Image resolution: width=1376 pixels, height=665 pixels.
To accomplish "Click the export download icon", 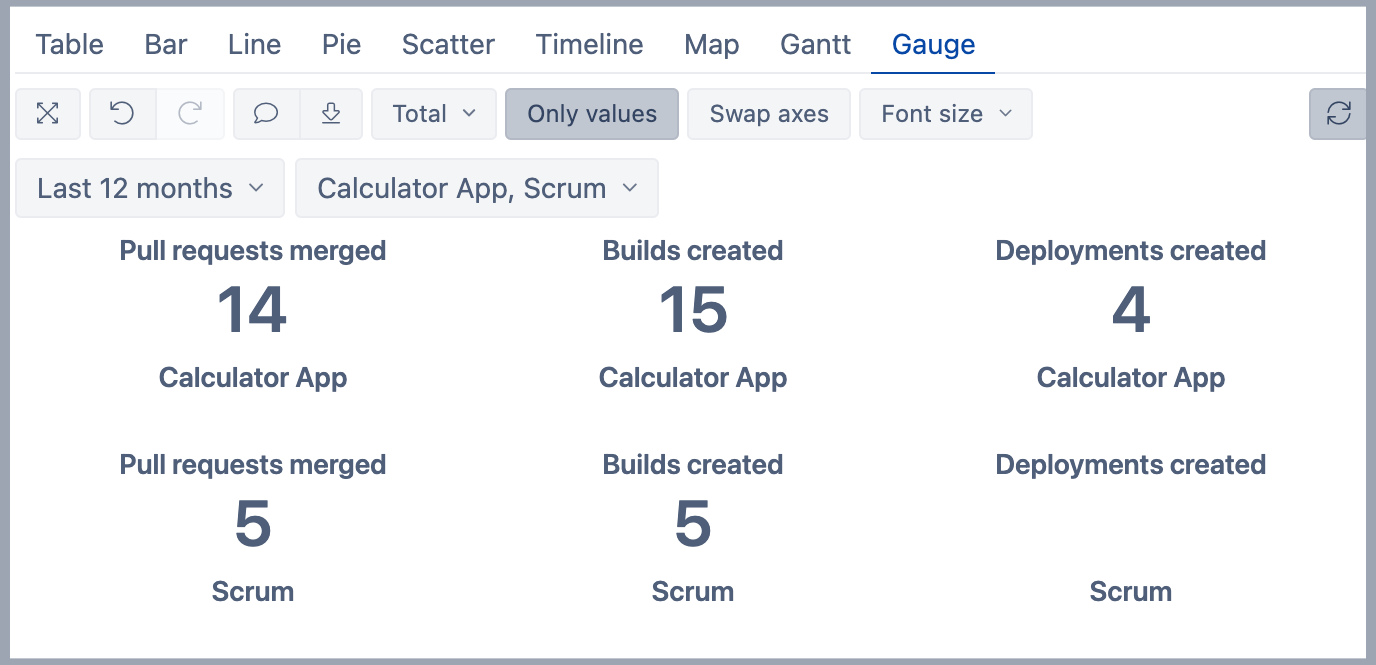I will [x=331, y=114].
